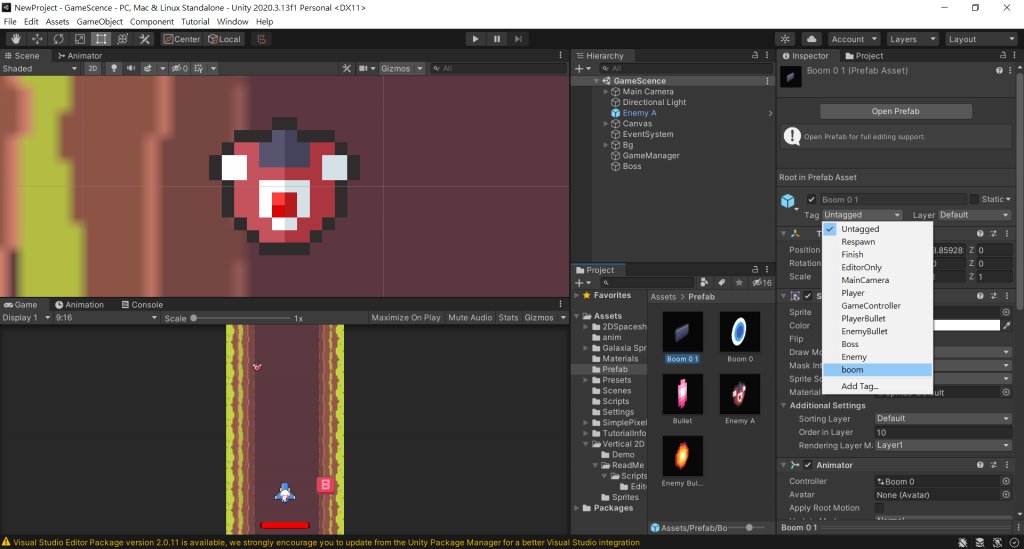Open cloud services icon
The height and width of the screenshot is (549, 1024).
812,39
